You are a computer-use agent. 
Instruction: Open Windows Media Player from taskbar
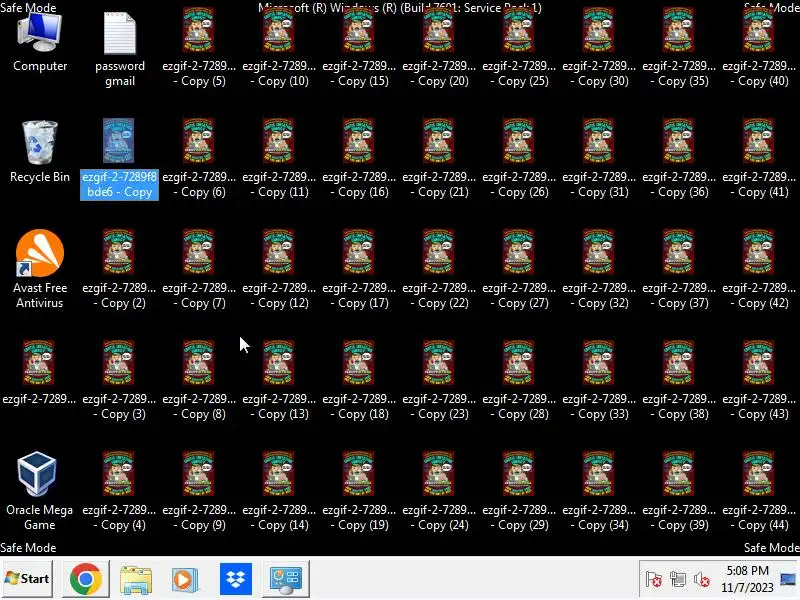pyautogui.click(x=185, y=579)
